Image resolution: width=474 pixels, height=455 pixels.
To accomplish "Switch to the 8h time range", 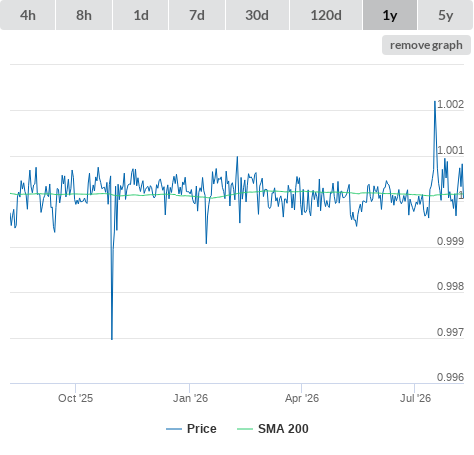I will [84, 15].
